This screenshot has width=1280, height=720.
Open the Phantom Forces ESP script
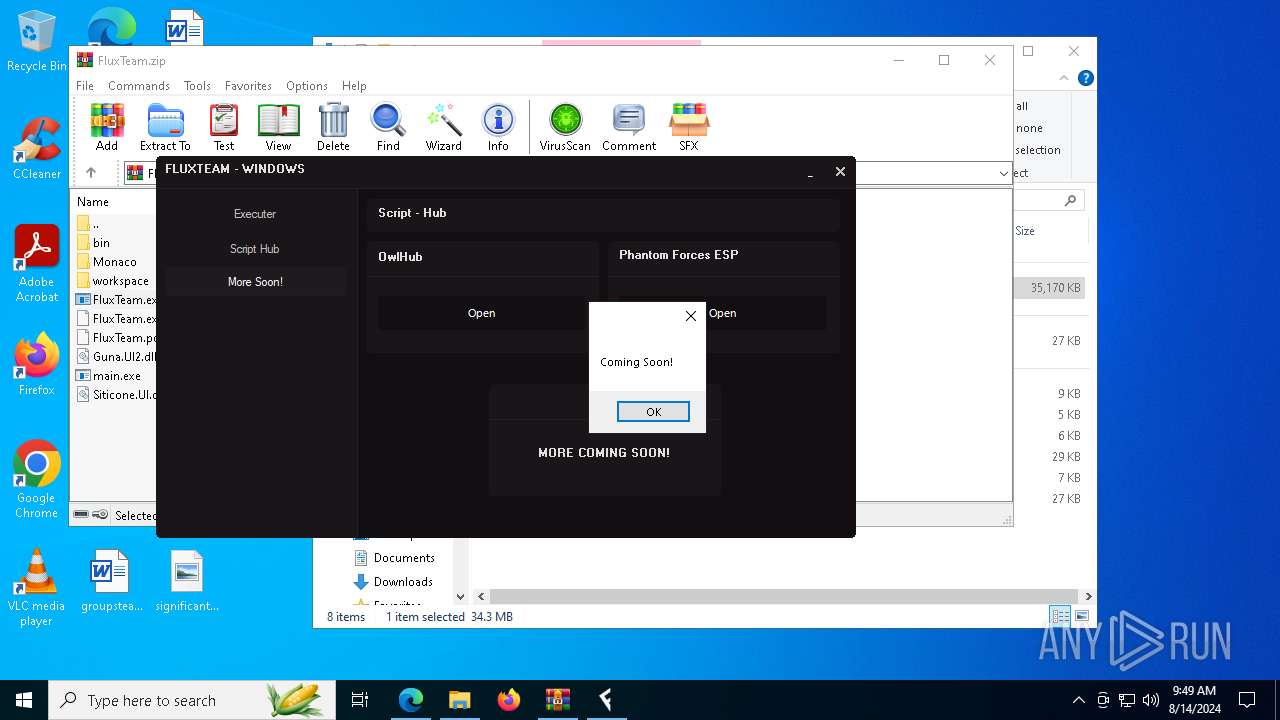[x=722, y=313]
